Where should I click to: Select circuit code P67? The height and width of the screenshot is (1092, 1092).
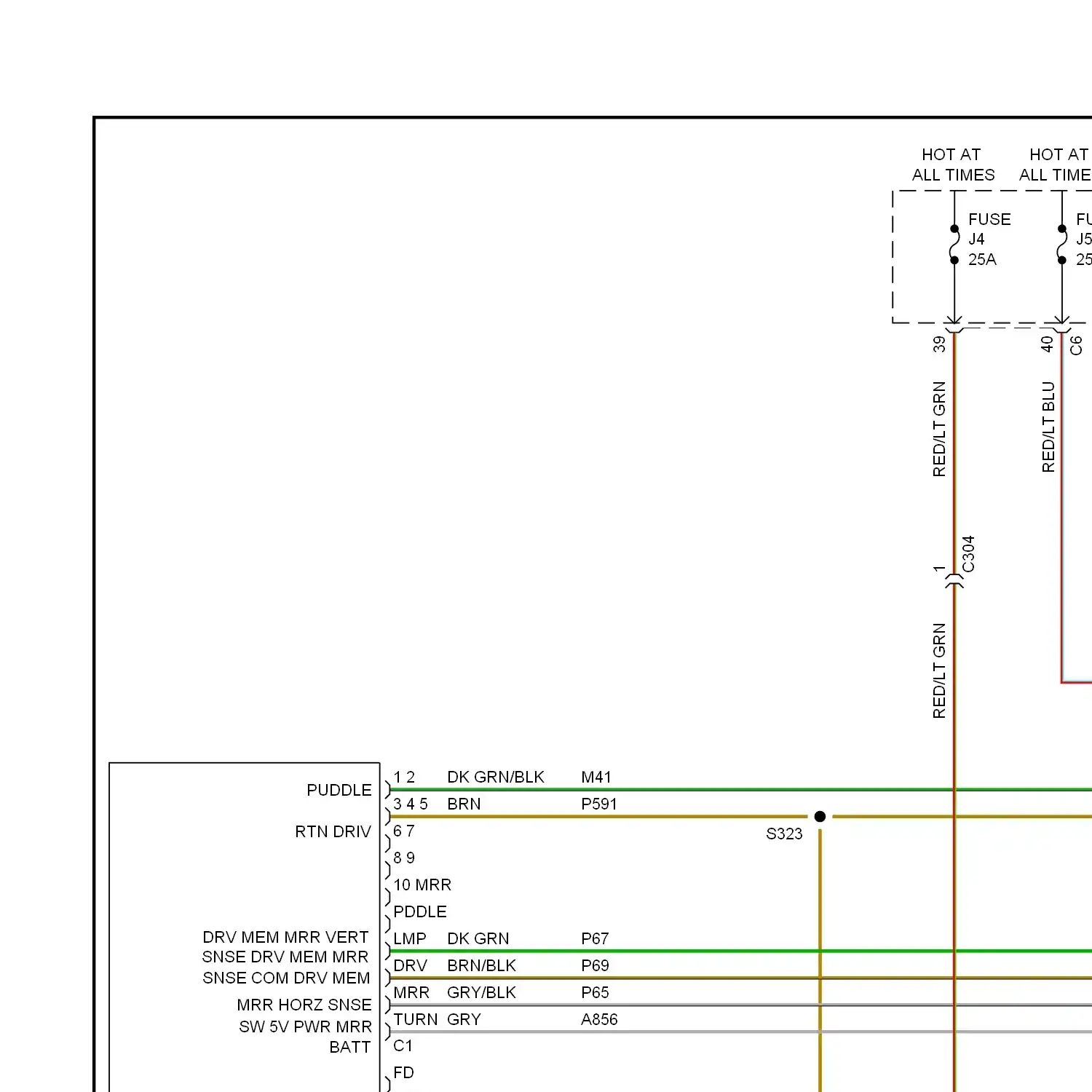click(595, 939)
